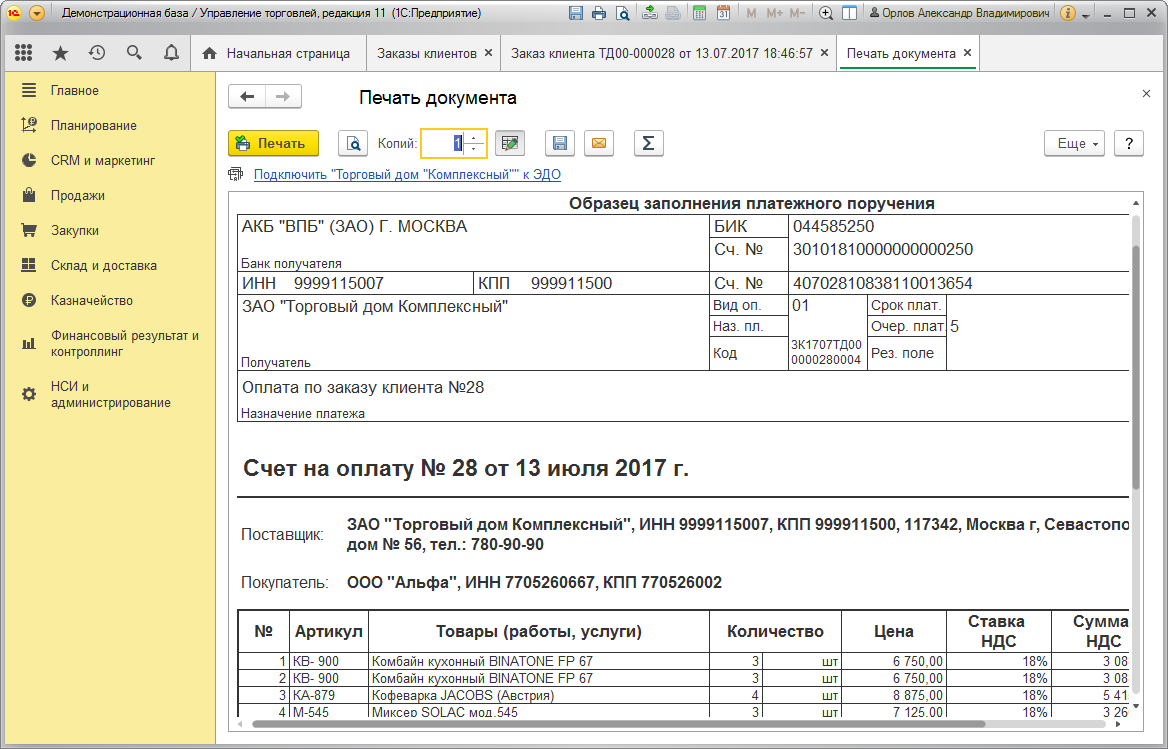Toggle the edit mode table-pencil button
Image resolution: width=1168 pixels, height=749 pixels.
click(x=510, y=143)
